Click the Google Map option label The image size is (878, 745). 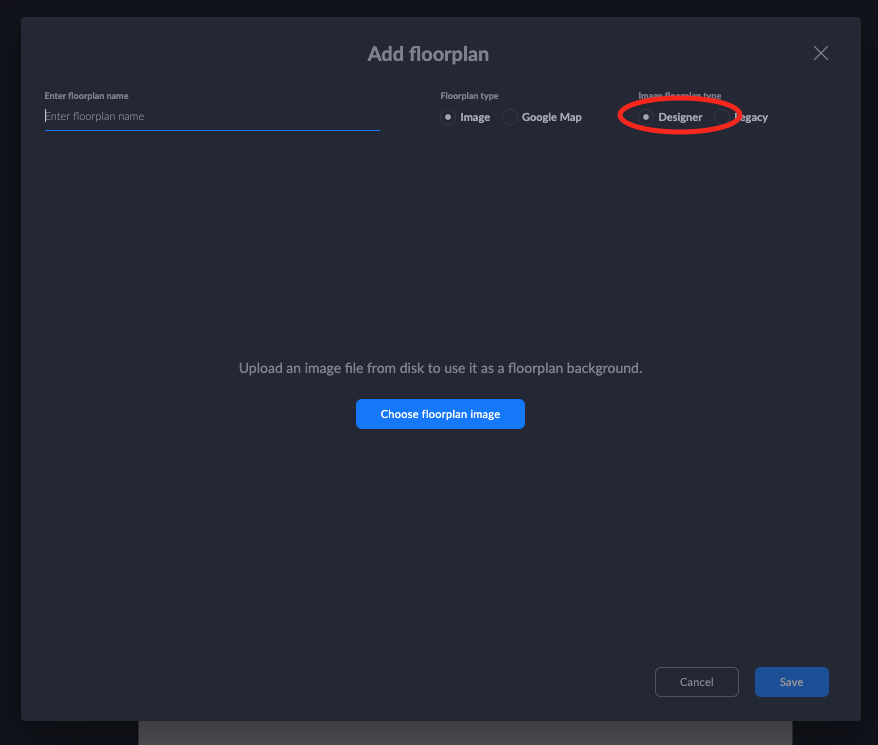[551, 117]
